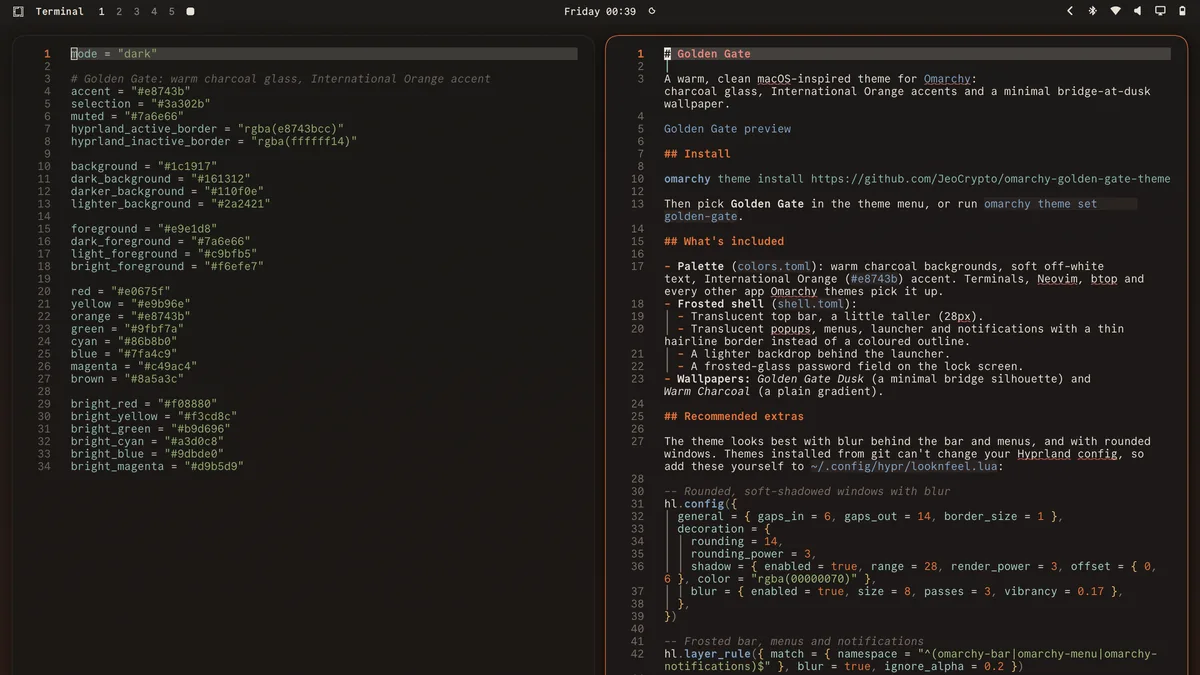
Task: Click the yellow = "#e9b96e" line
Action: (x=130, y=304)
